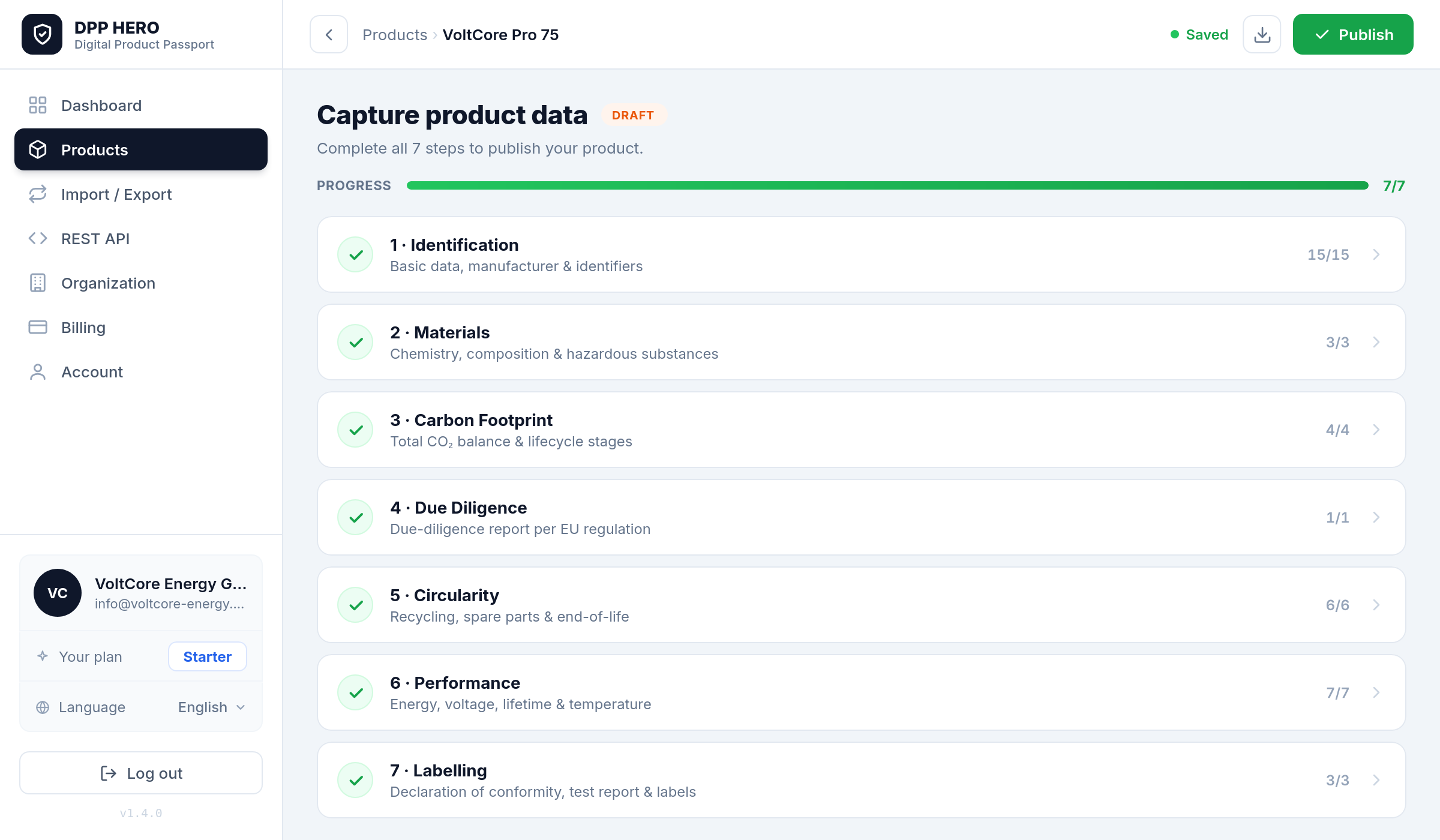Image resolution: width=1440 pixels, height=840 pixels.
Task: Click the info@voltcore-energy email text
Action: click(x=170, y=604)
